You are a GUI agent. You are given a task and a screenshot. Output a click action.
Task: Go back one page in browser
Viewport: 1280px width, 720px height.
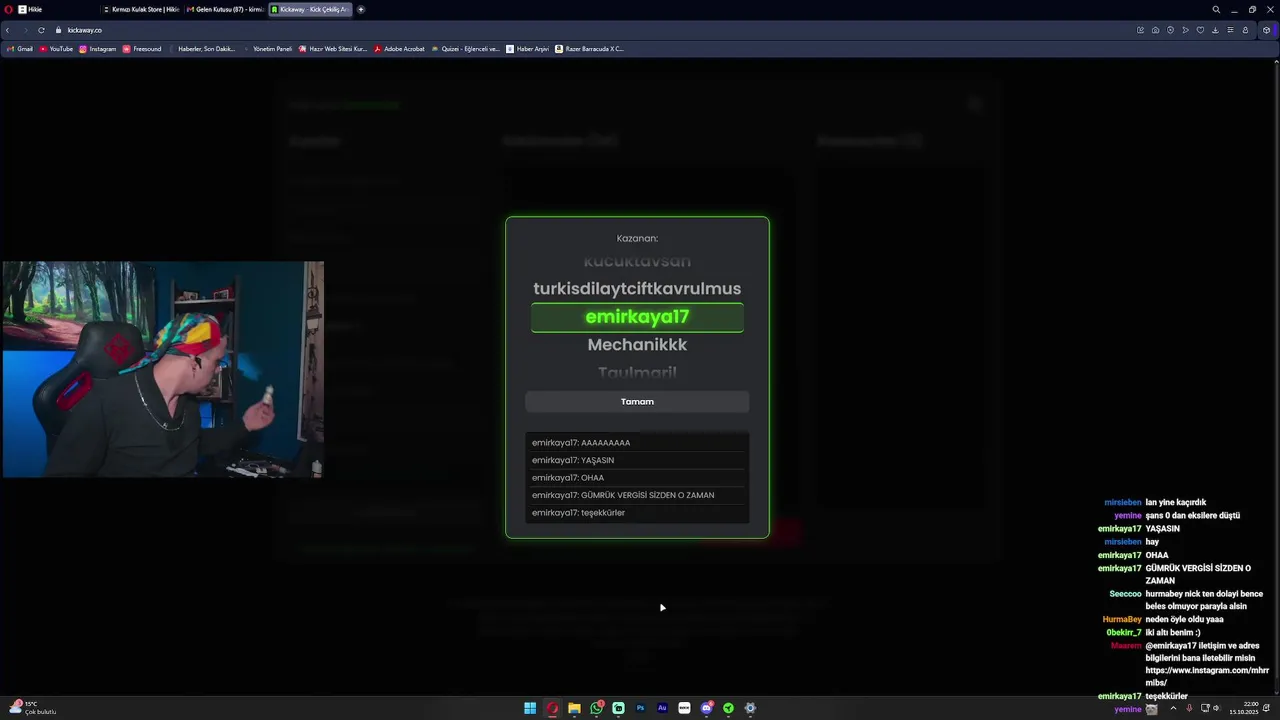8,30
